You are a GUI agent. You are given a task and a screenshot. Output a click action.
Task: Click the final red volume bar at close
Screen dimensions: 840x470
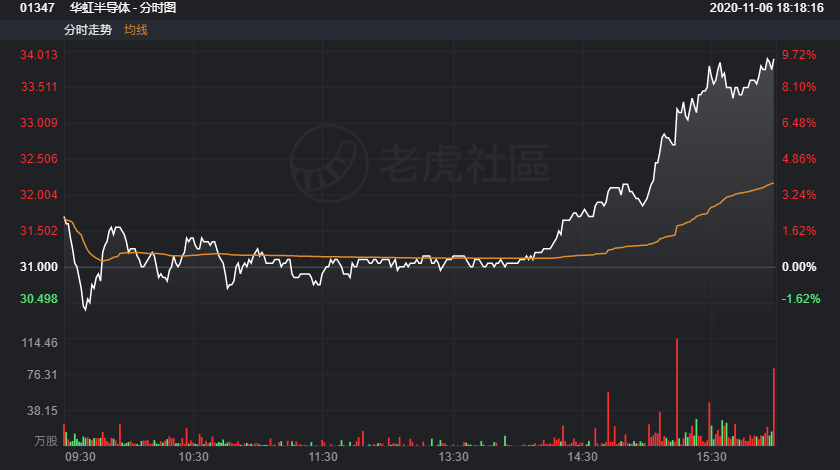[x=774, y=407]
